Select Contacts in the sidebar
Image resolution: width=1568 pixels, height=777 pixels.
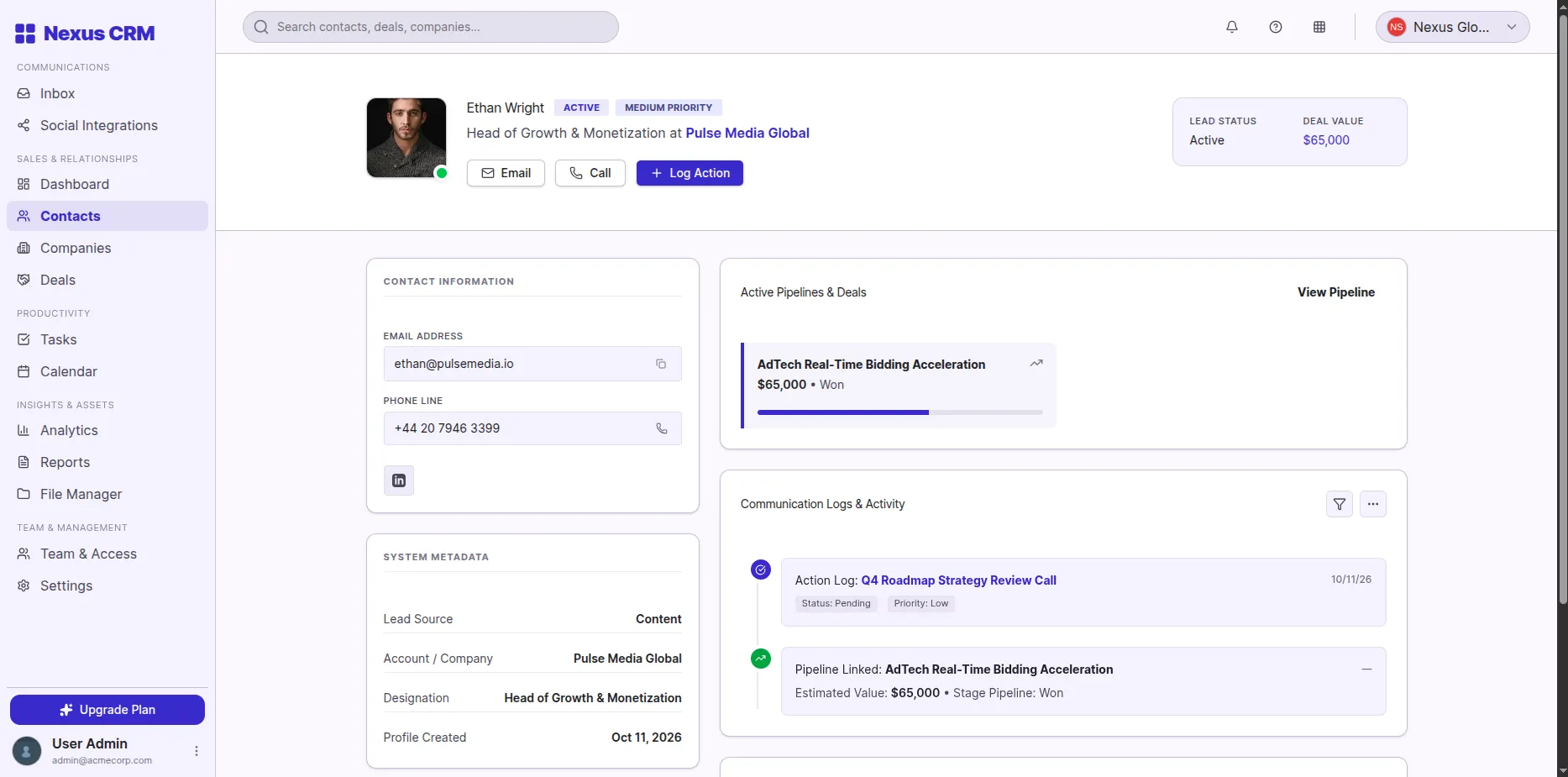(x=108, y=216)
